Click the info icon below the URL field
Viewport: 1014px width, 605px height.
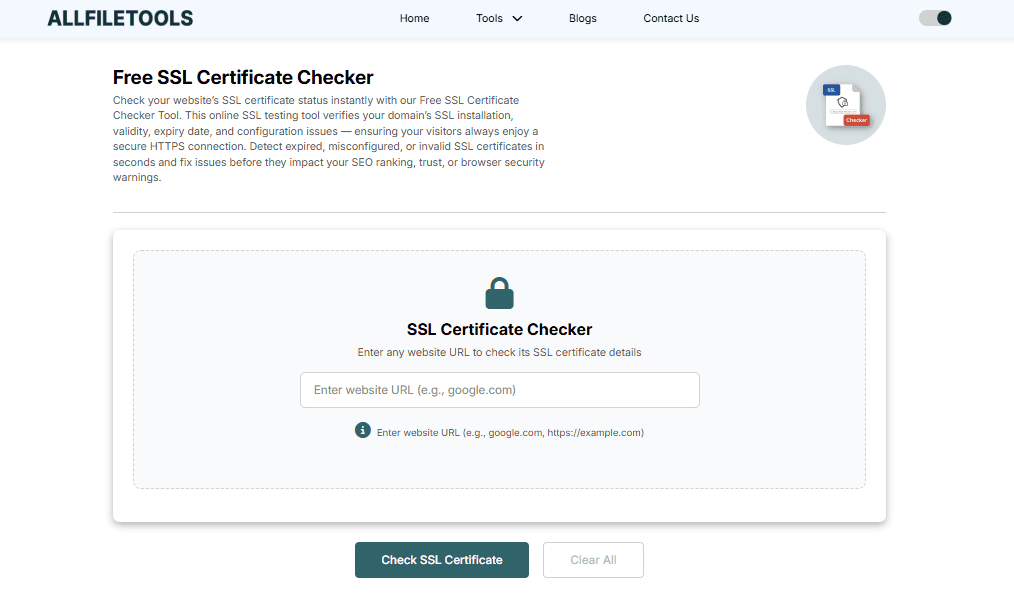click(363, 430)
